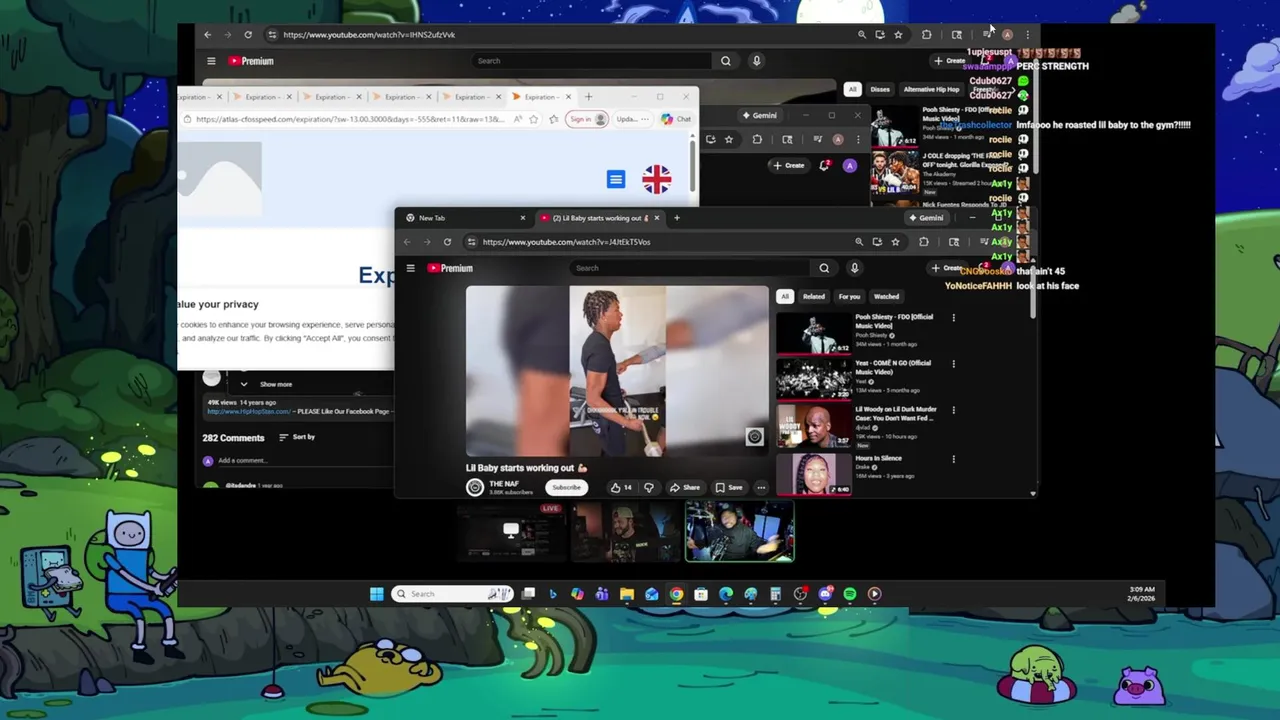Select the Related filter chip
1280x720 pixels.
click(x=814, y=296)
